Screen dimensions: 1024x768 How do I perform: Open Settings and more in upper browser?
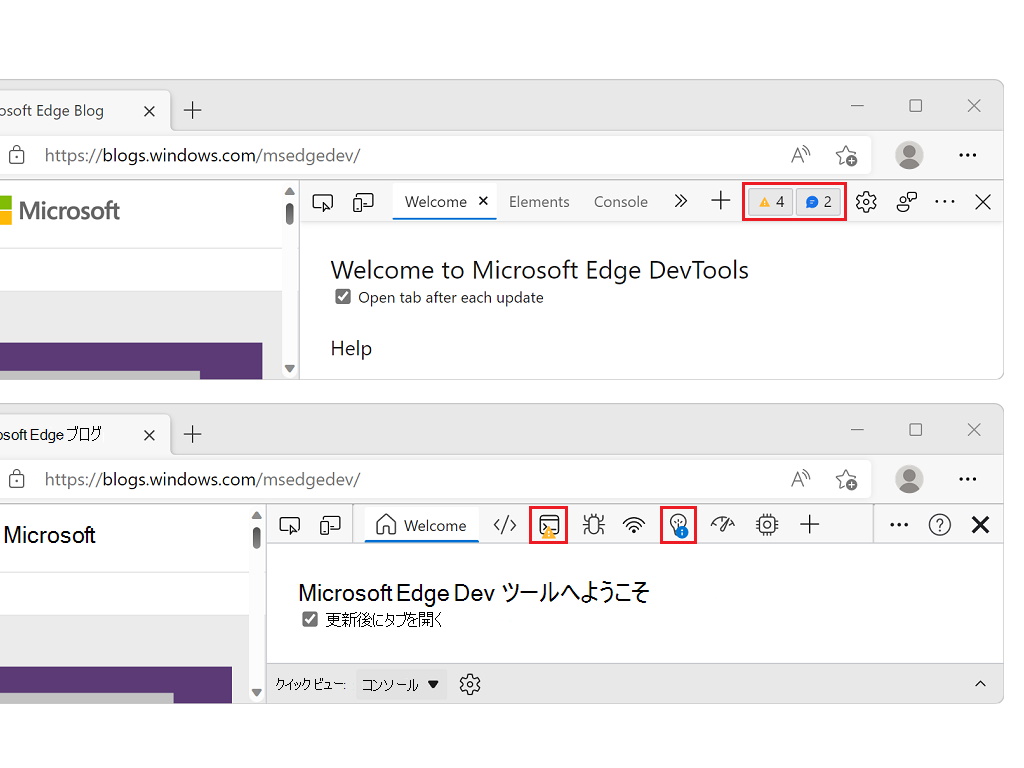click(x=967, y=155)
